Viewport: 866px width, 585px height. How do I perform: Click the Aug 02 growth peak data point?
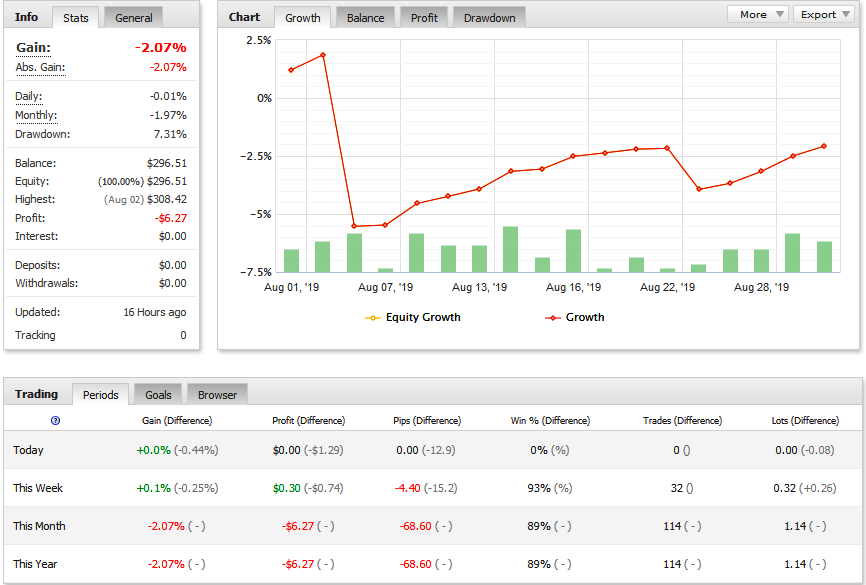(x=323, y=55)
